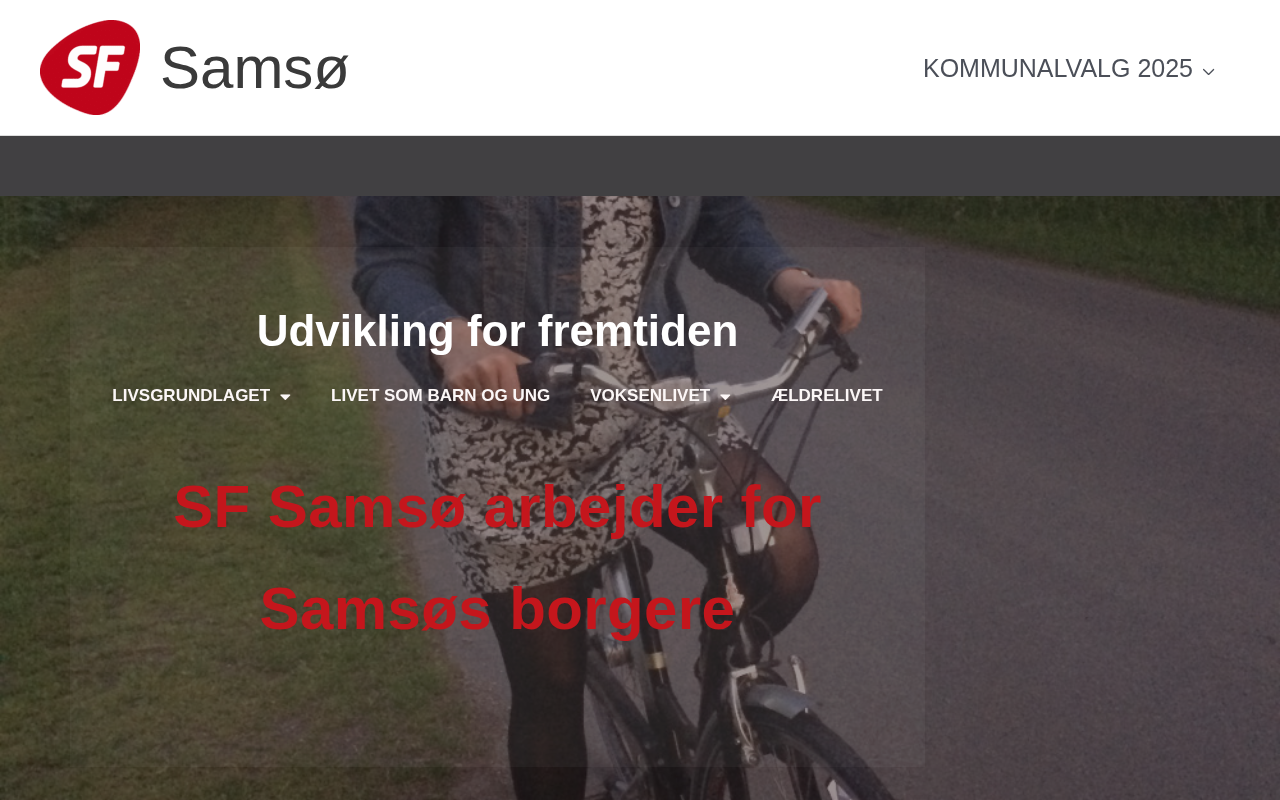The image size is (1280, 800).
Task: Click the red 'SF Samsø arbejder for' headline
Action: (x=497, y=507)
